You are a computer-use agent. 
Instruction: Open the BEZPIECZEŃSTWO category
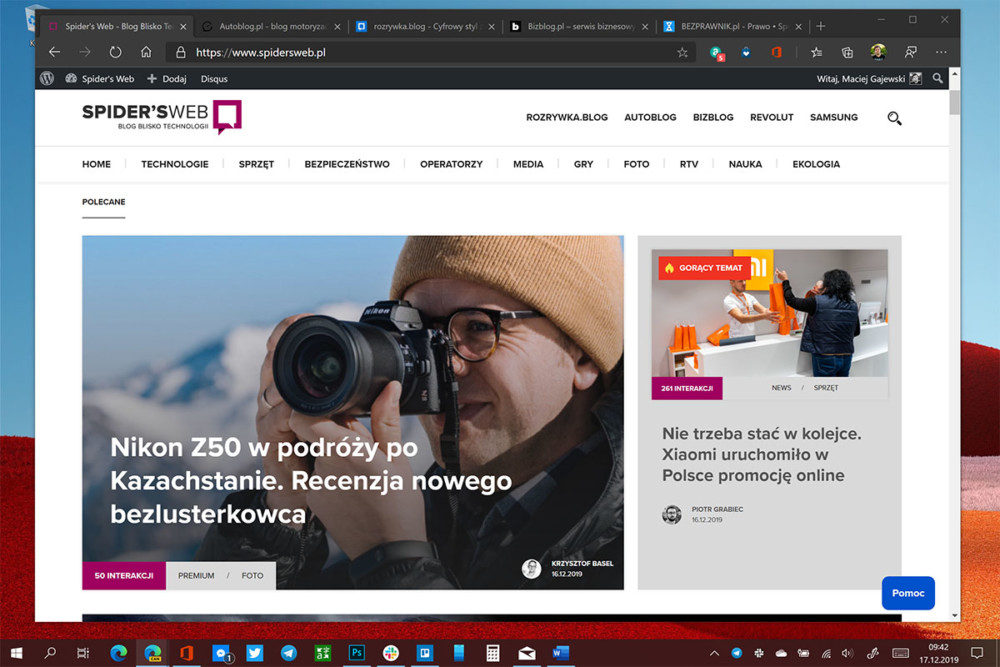347,164
